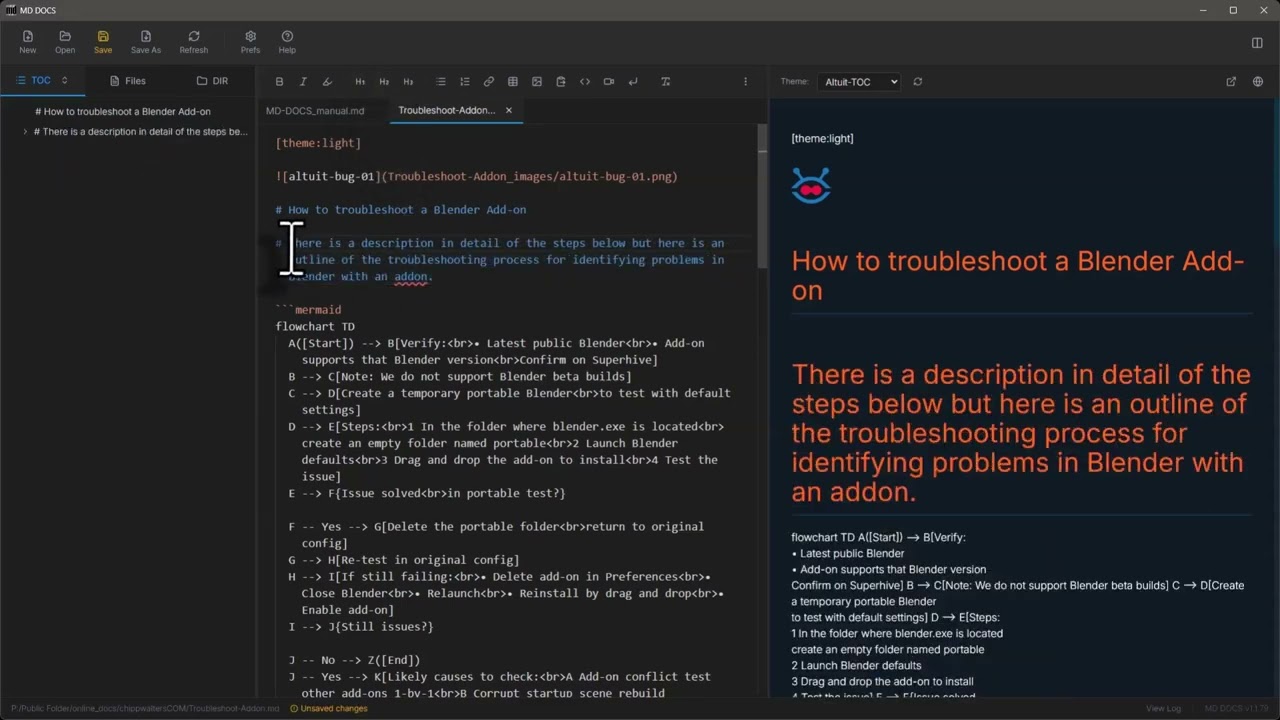Open the Theme dropdown showing Altuit-TOC

pos(859,82)
